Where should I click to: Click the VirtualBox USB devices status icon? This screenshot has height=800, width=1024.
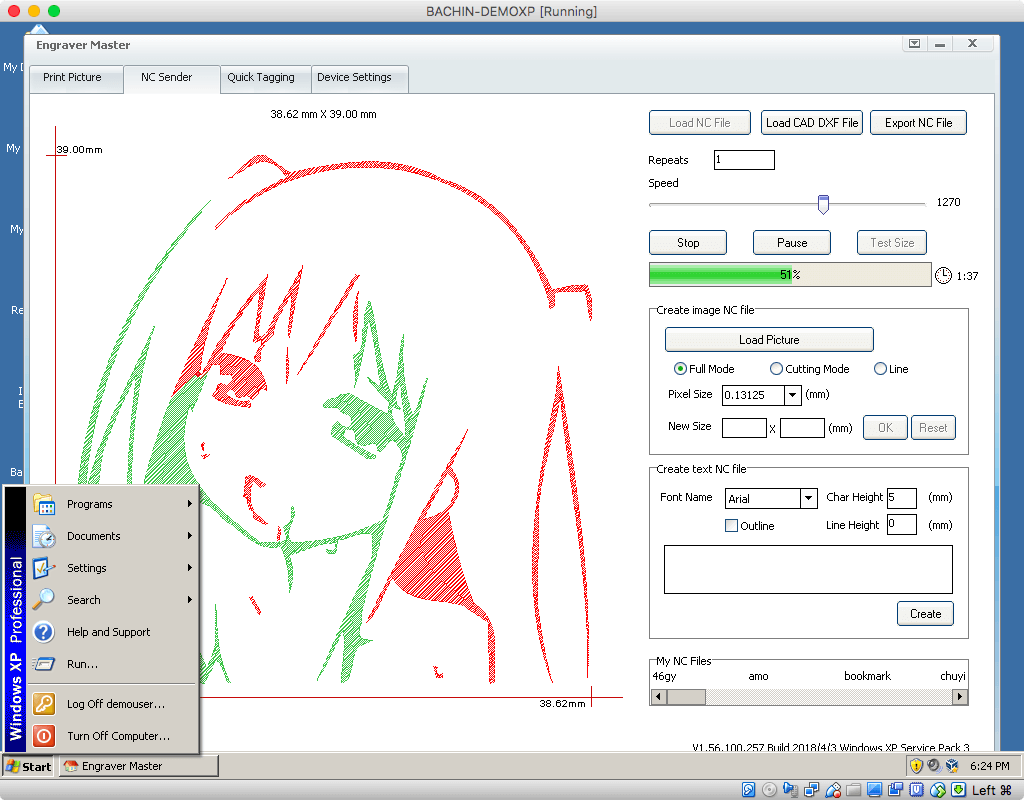[x=833, y=790]
